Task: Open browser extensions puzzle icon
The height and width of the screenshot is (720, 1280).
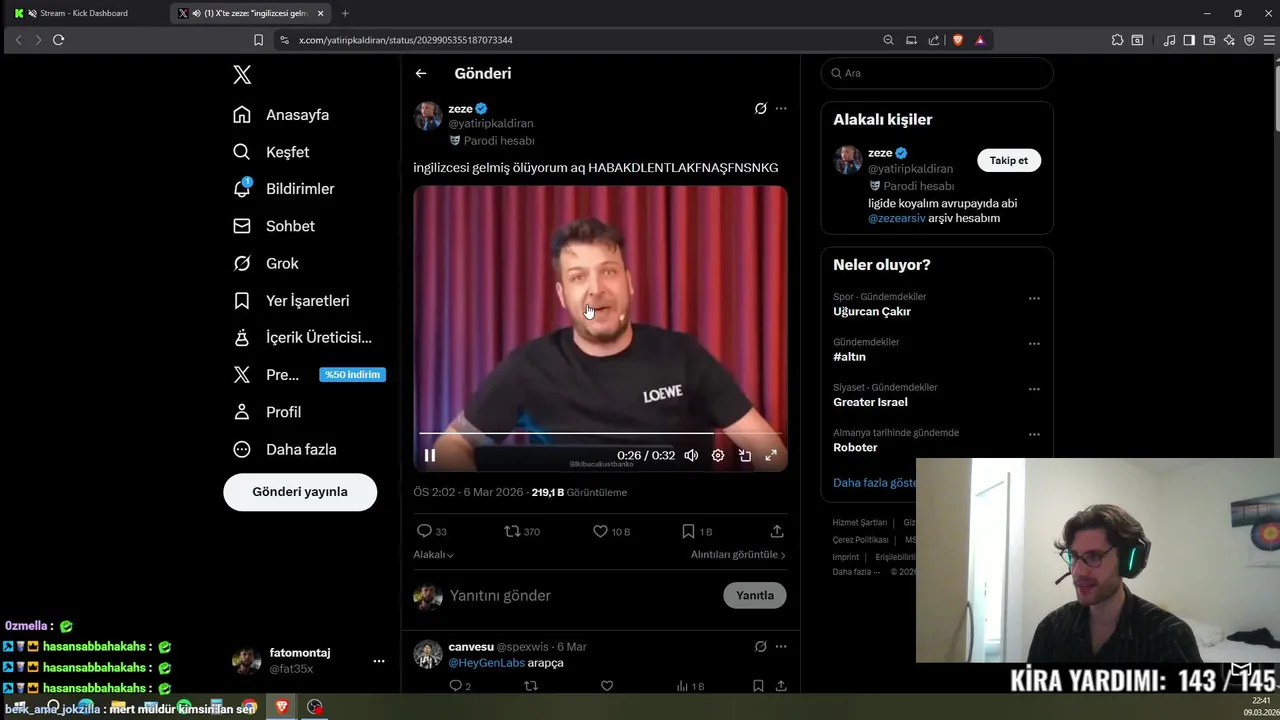Action: point(1117,40)
